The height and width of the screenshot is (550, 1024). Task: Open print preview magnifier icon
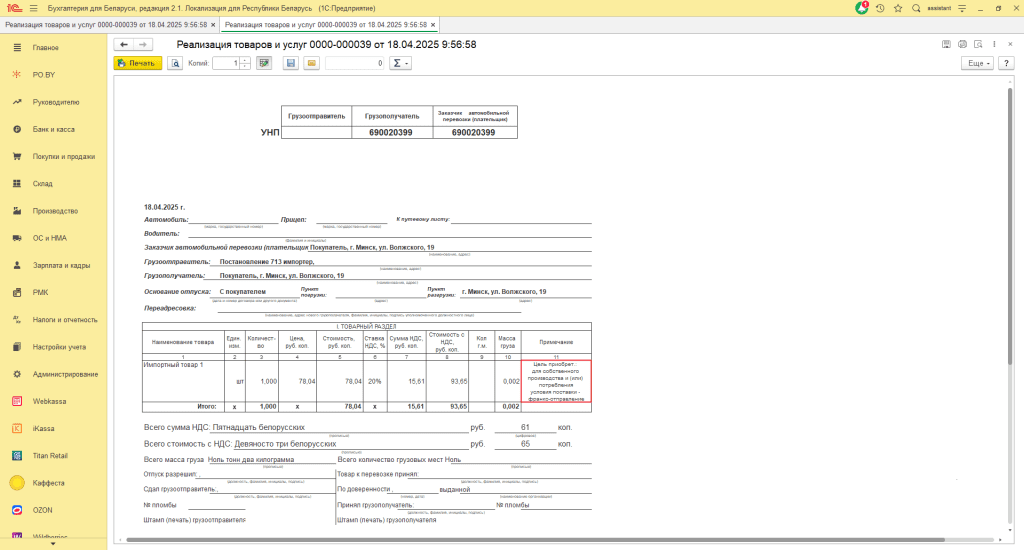[175, 63]
